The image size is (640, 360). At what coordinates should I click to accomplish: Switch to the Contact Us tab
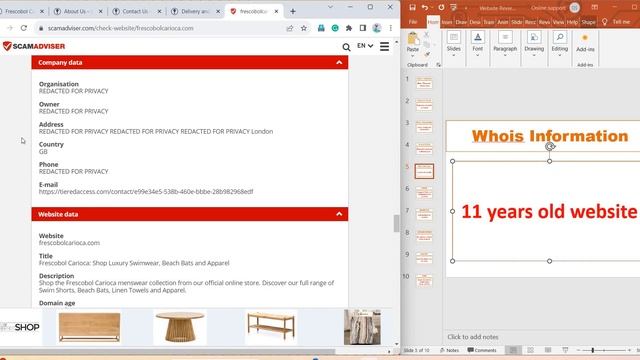(x=136, y=11)
